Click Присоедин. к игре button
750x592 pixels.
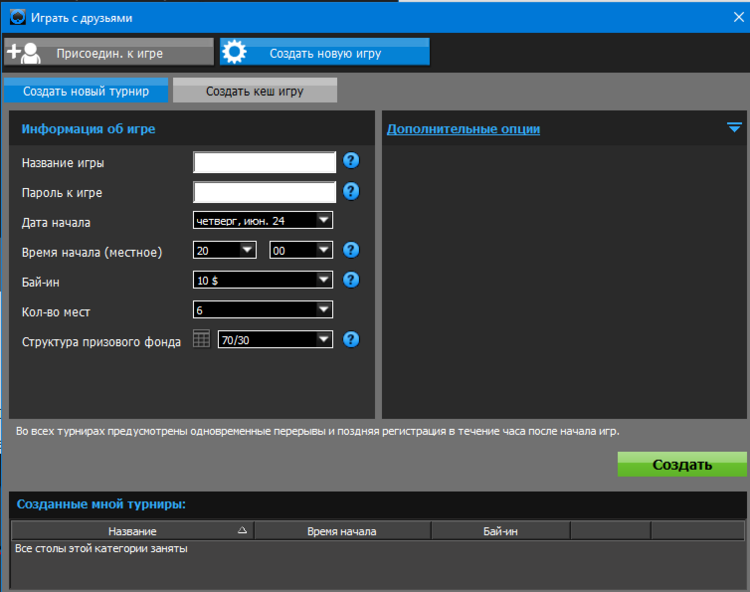(108, 52)
